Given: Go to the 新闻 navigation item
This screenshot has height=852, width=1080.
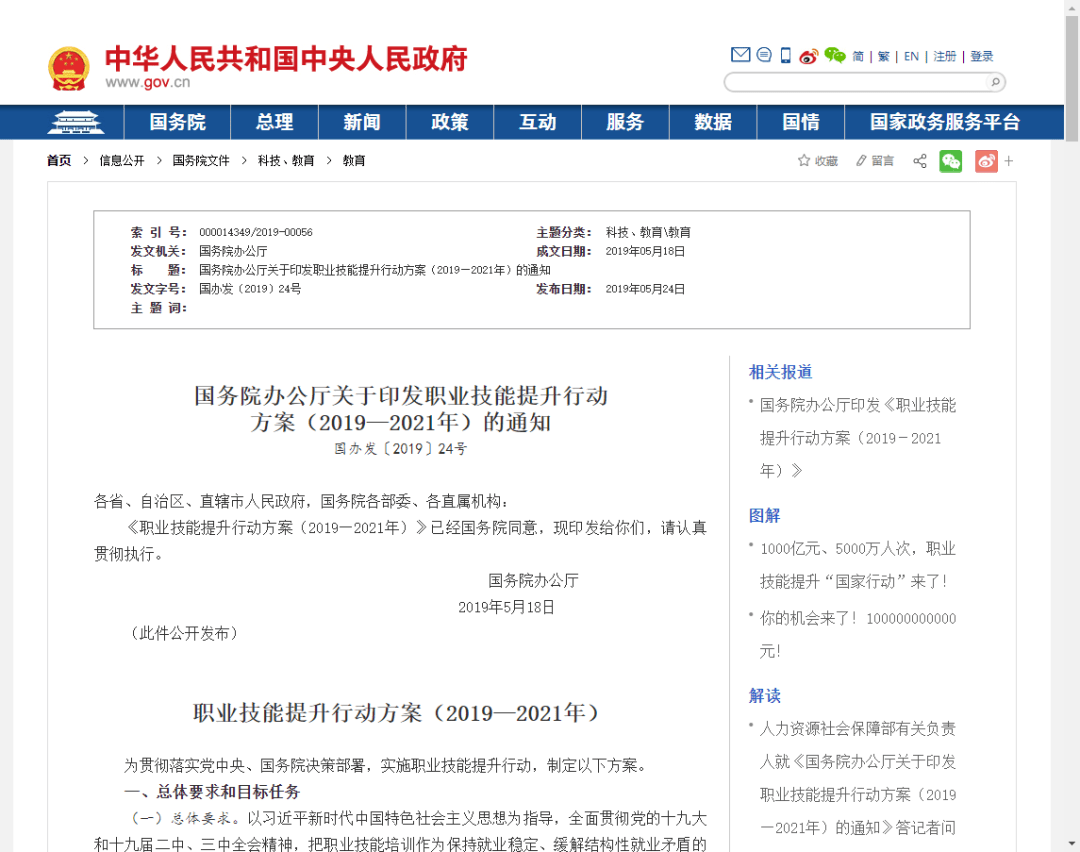Looking at the screenshot, I should click(x=362, y=122).
